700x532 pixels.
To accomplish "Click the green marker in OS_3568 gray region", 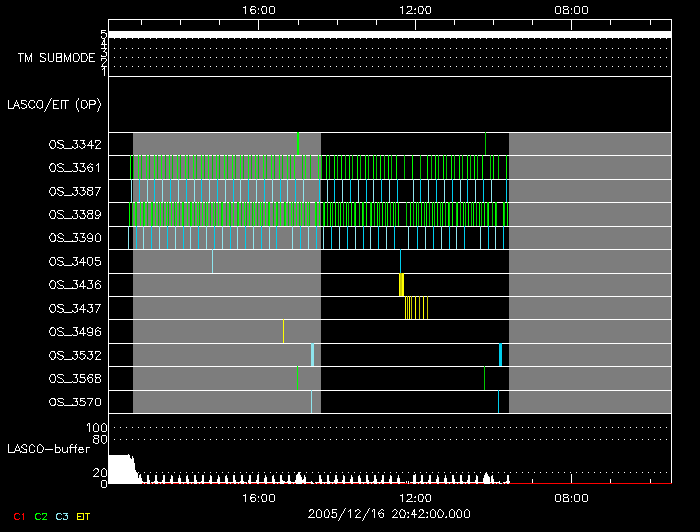I will (297, 378).
